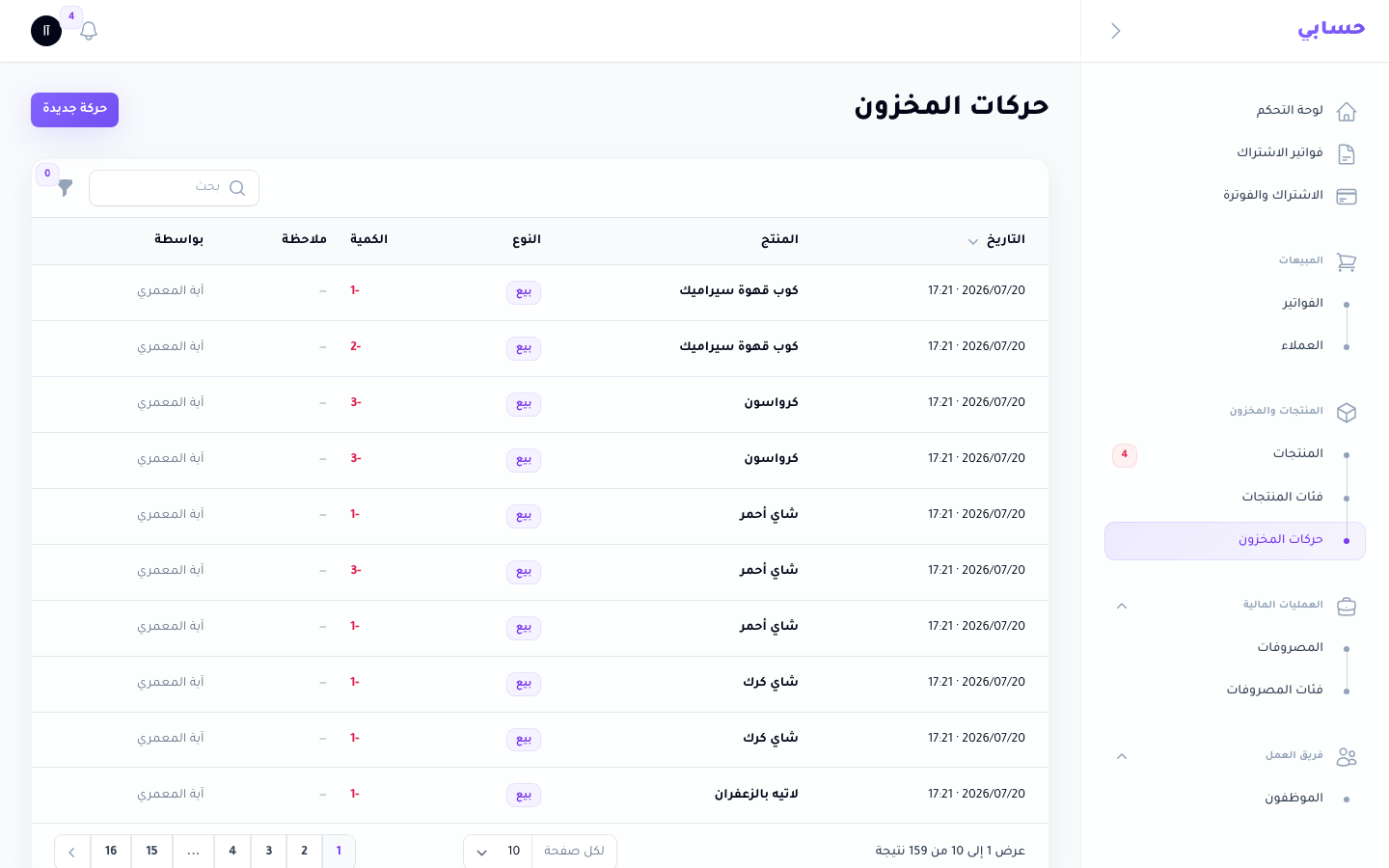The height and width of the screenshot is (868, 1389).
Task: Click the بواسطة column header
Action: coord(178,240)
